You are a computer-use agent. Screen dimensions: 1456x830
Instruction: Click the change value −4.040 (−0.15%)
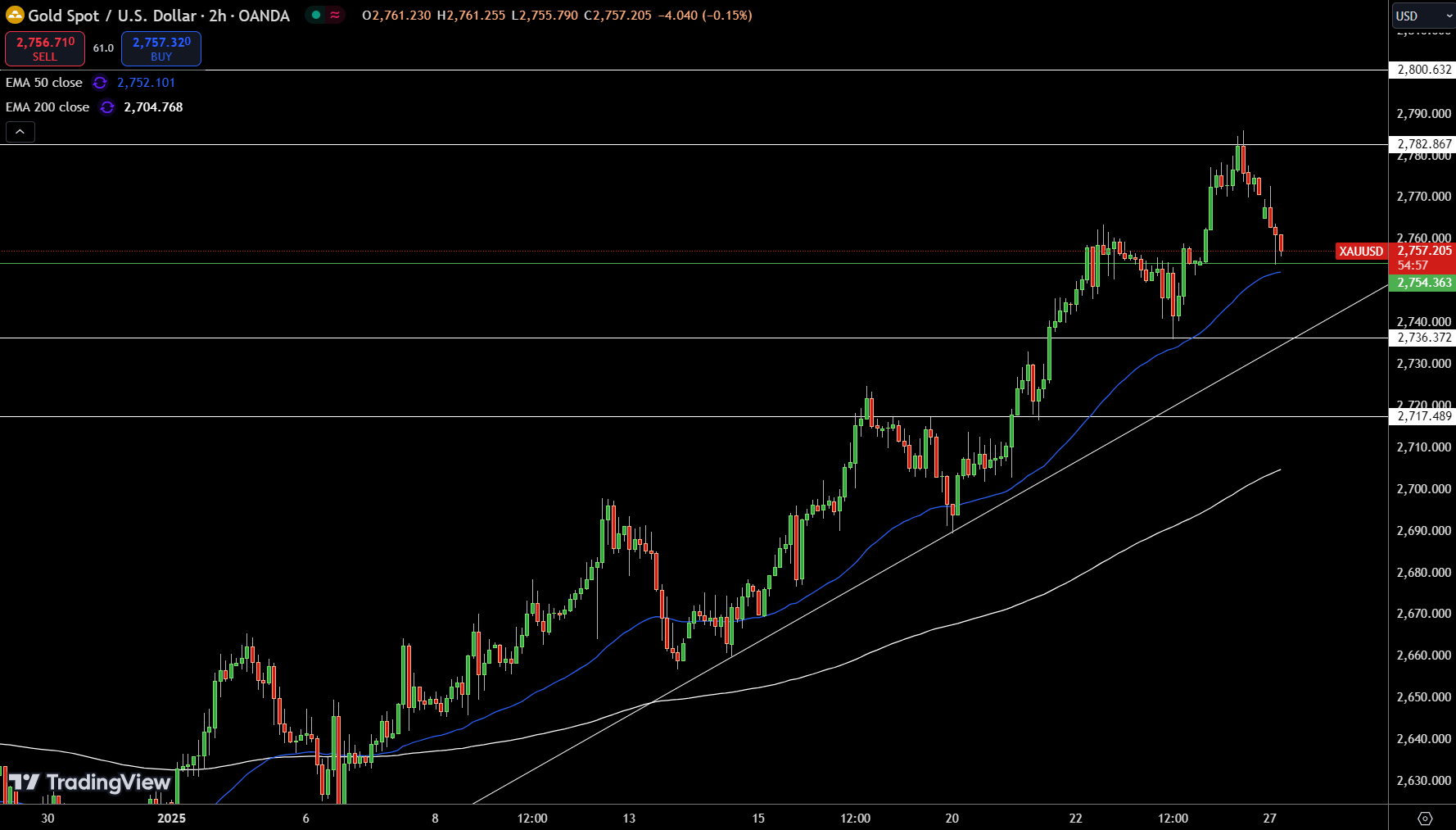tap(705, 16)
